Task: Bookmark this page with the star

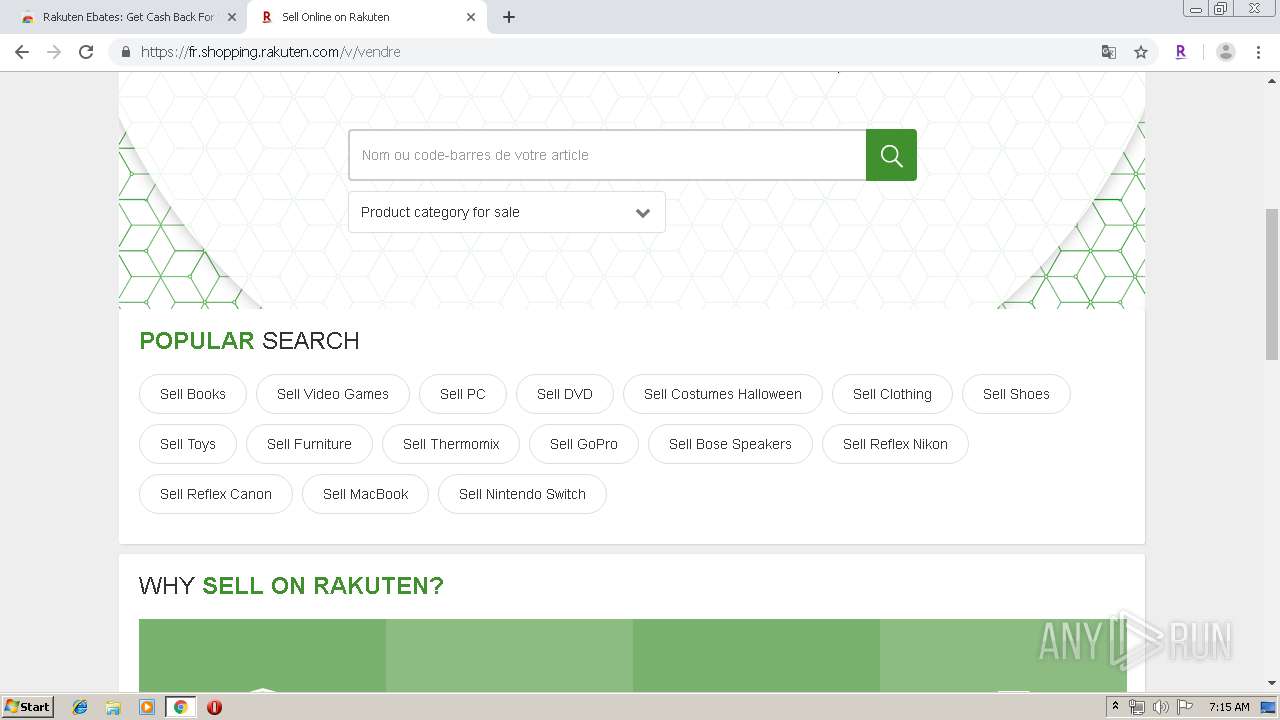Action: point(1141,52)
